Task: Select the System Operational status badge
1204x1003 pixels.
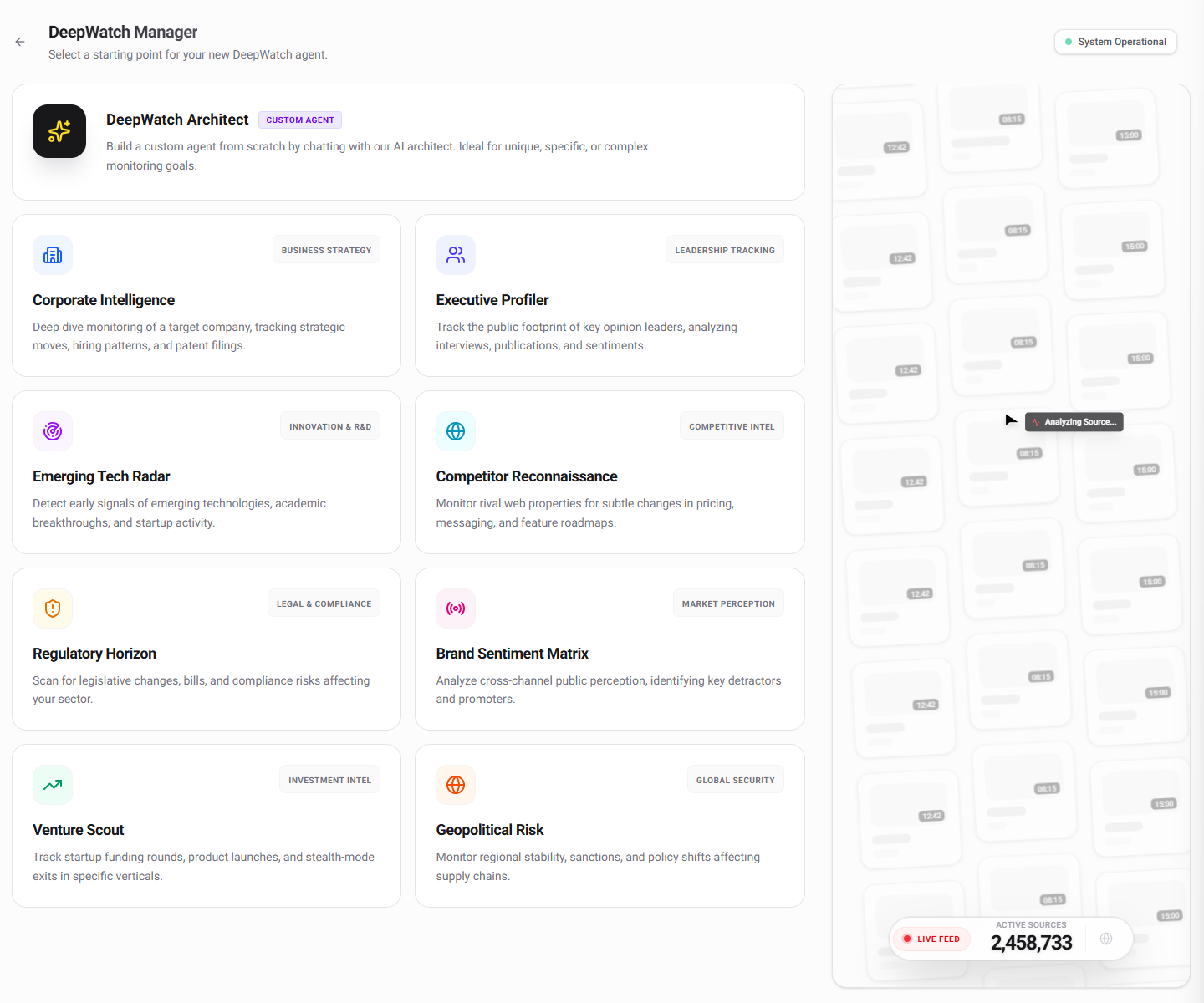Action: tap(1115, 42)
